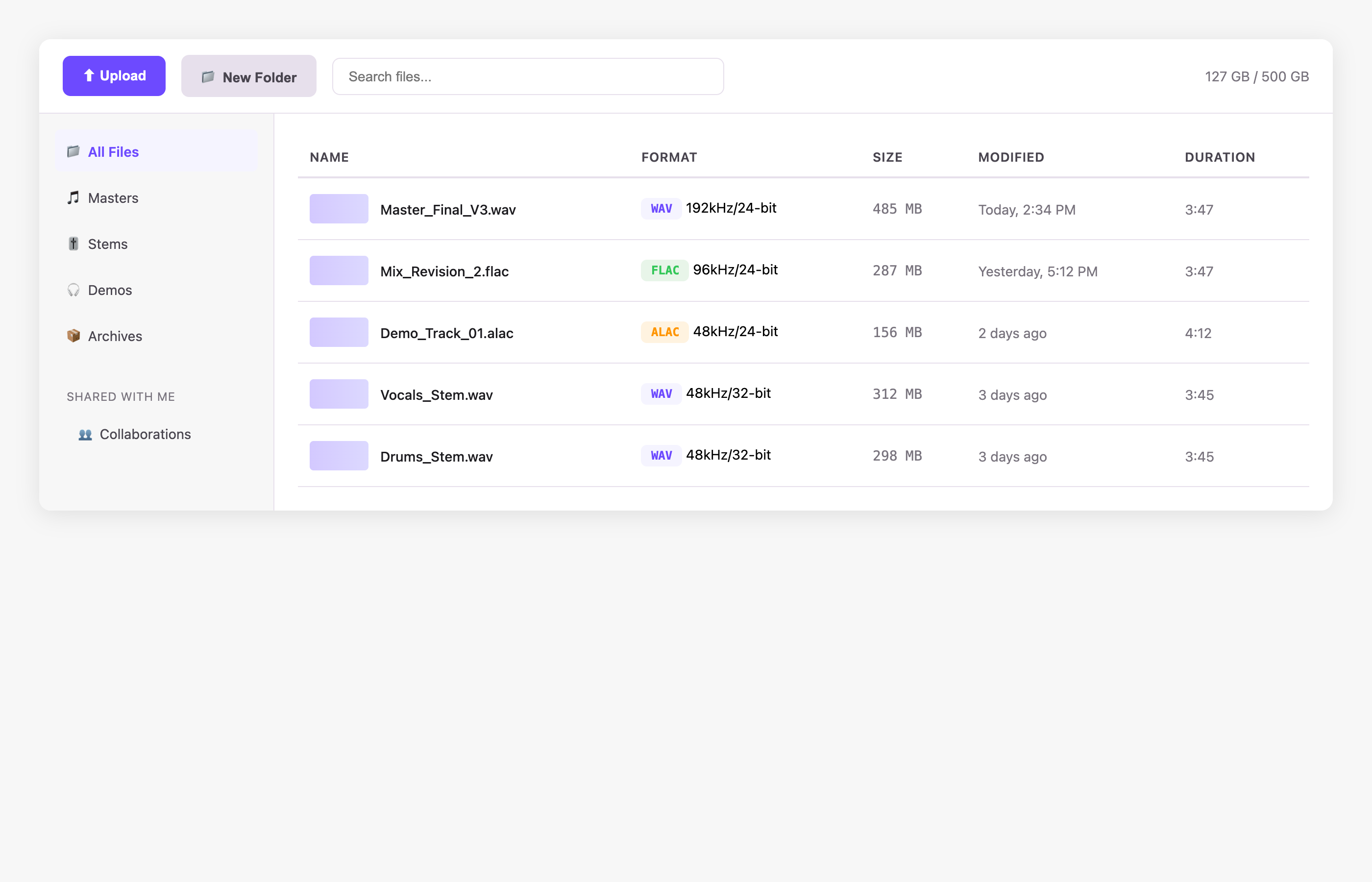This screenshot has width=1372, height=882.
Task: Open Collaborations via the people icon
Action: pyautogui.click(x=85, y=434)
